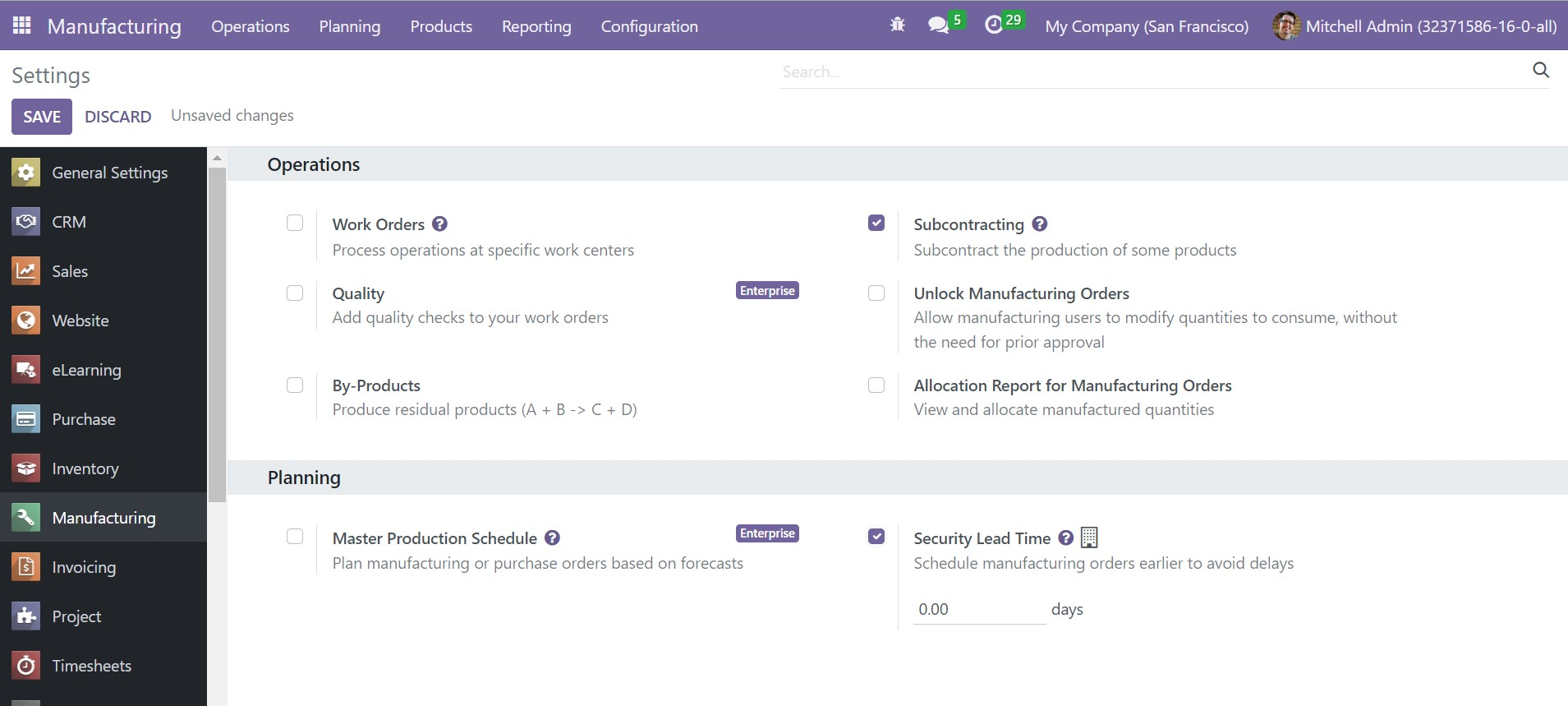Open the Products menu
Screen dimensions: 1568x706
click(441, 26)
